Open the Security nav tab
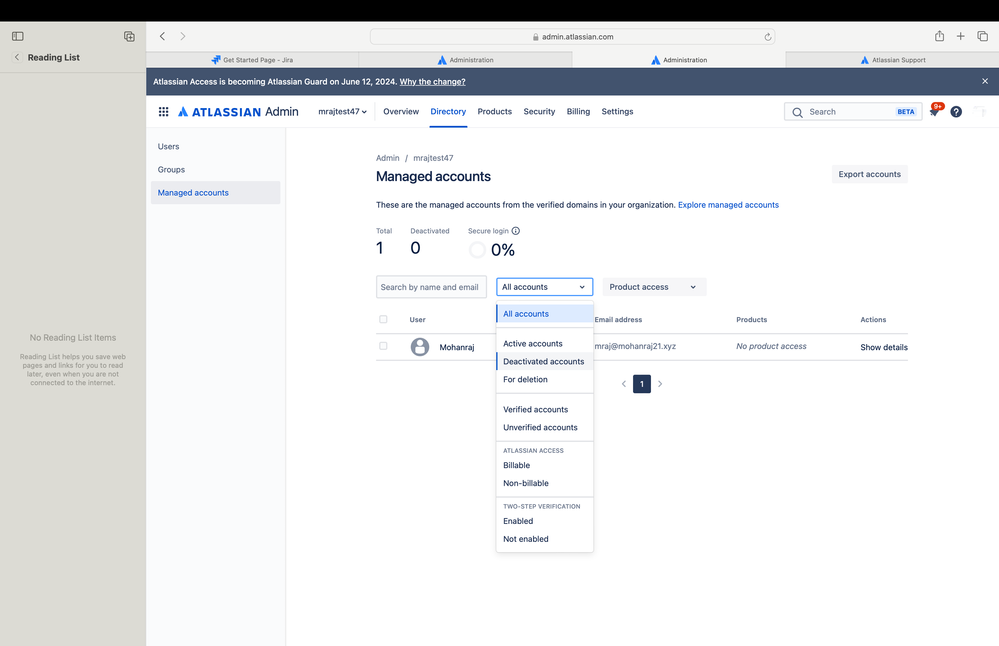The image size is (999, 646). point(539,111)
